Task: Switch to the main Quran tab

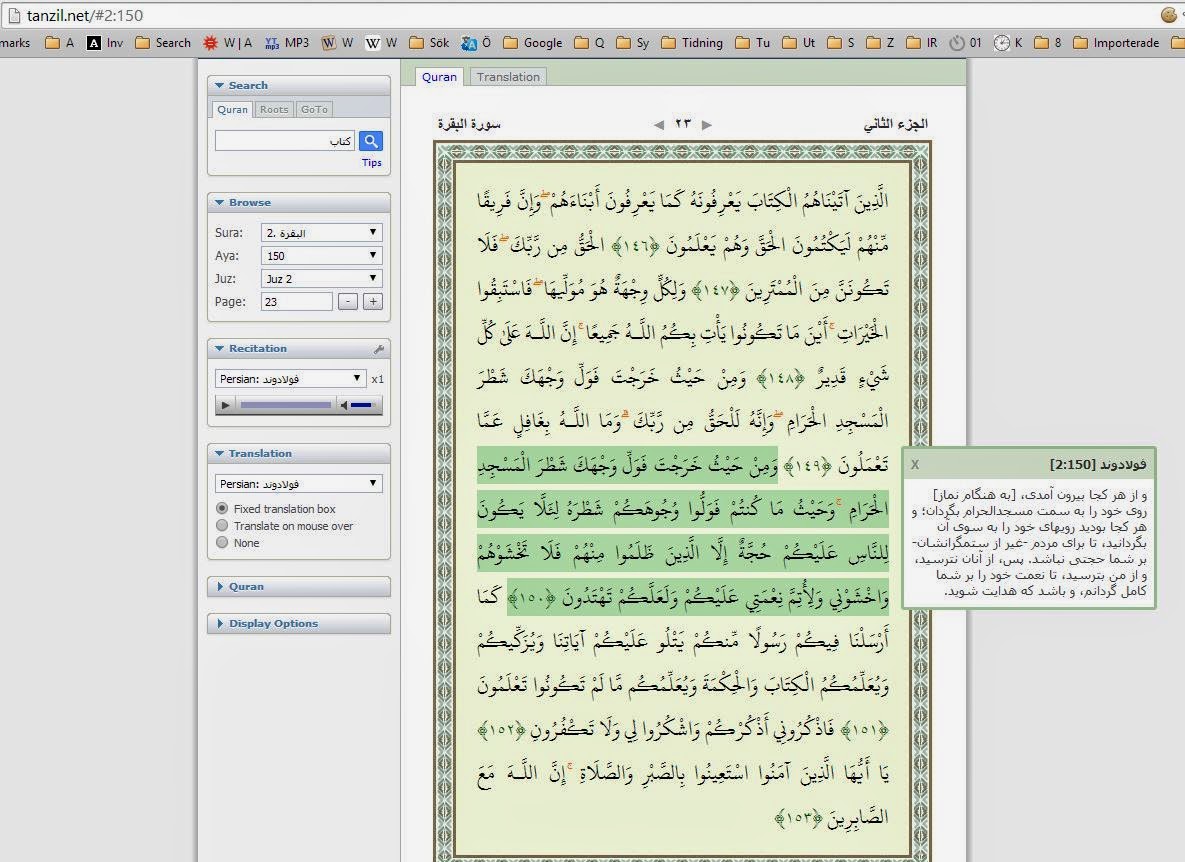Action: (439, 76)
